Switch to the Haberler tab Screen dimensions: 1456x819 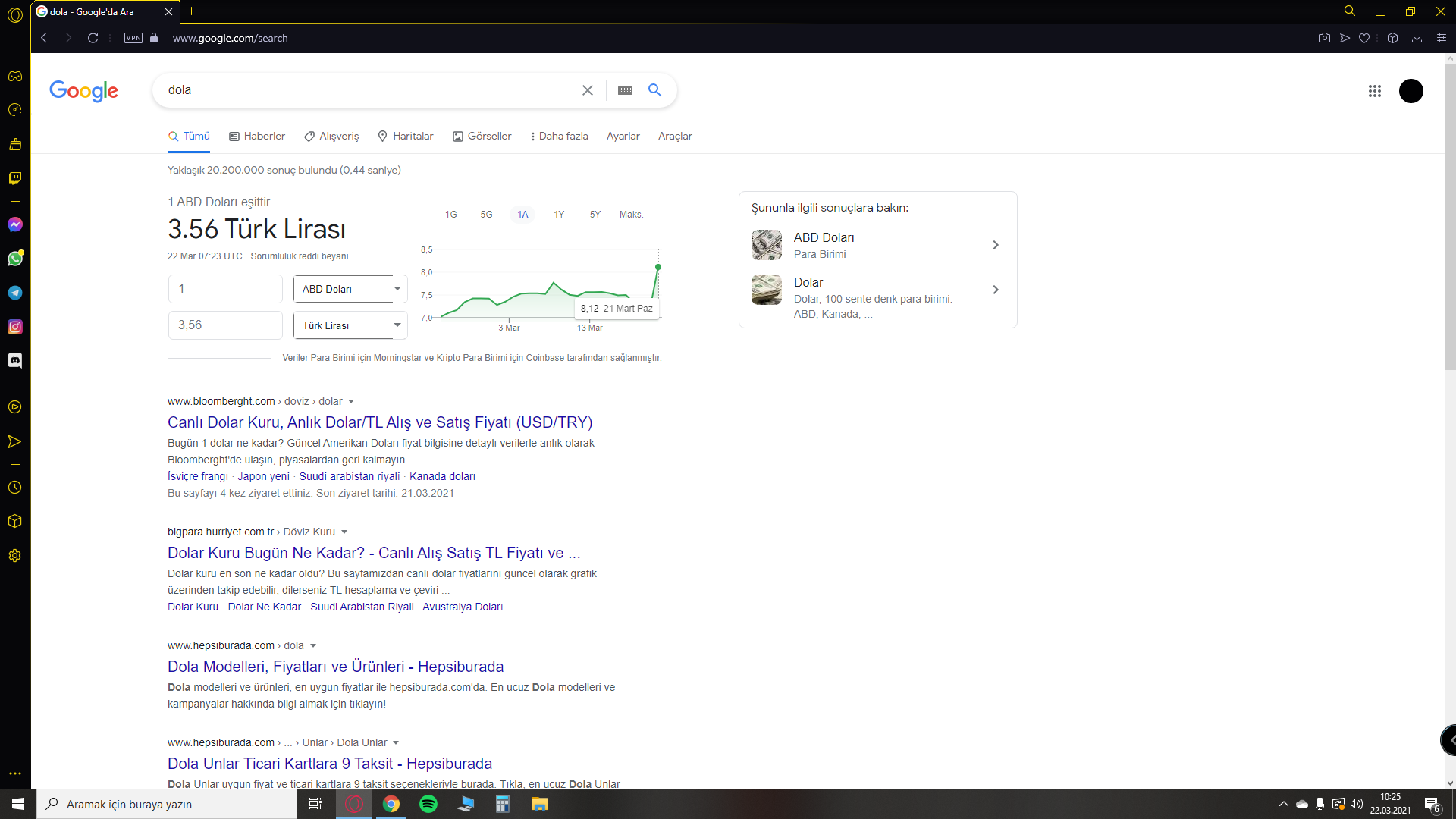point(257,136)
